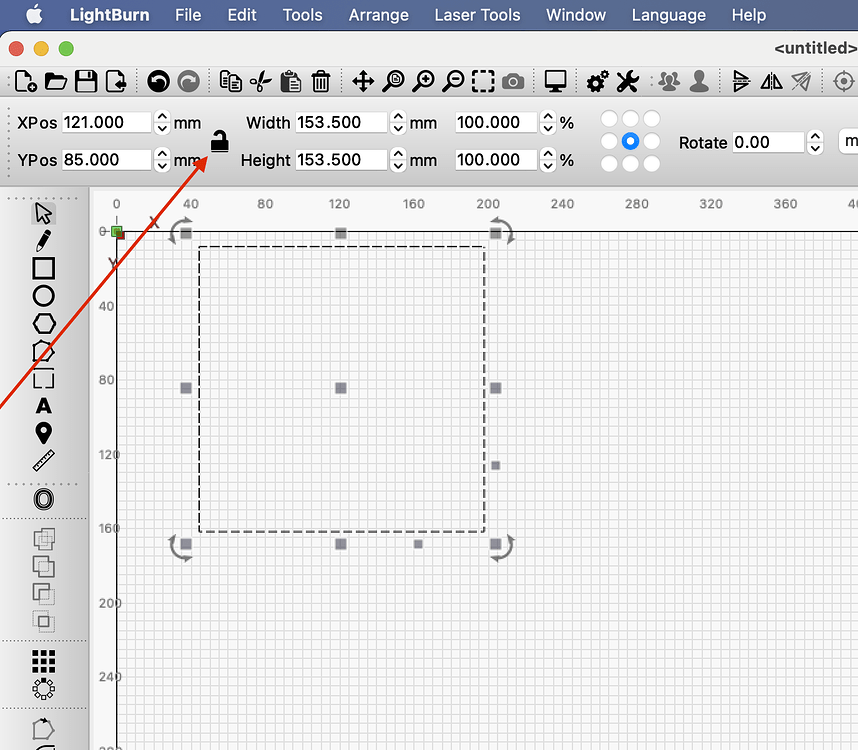This screenshot has width=858, height=750.
Task: Select the Rectangle drawing tool
Action: pos(42,268)
